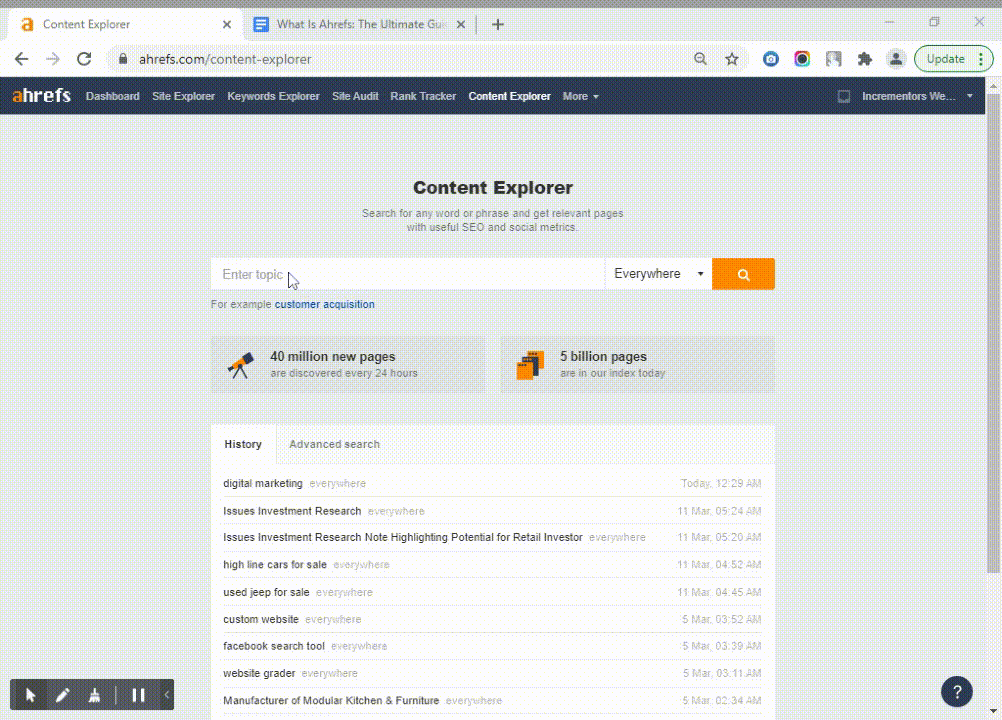Click the browser forward arrow
Viewport: 1002px width, 720px height.
click(x=52, y=59)
